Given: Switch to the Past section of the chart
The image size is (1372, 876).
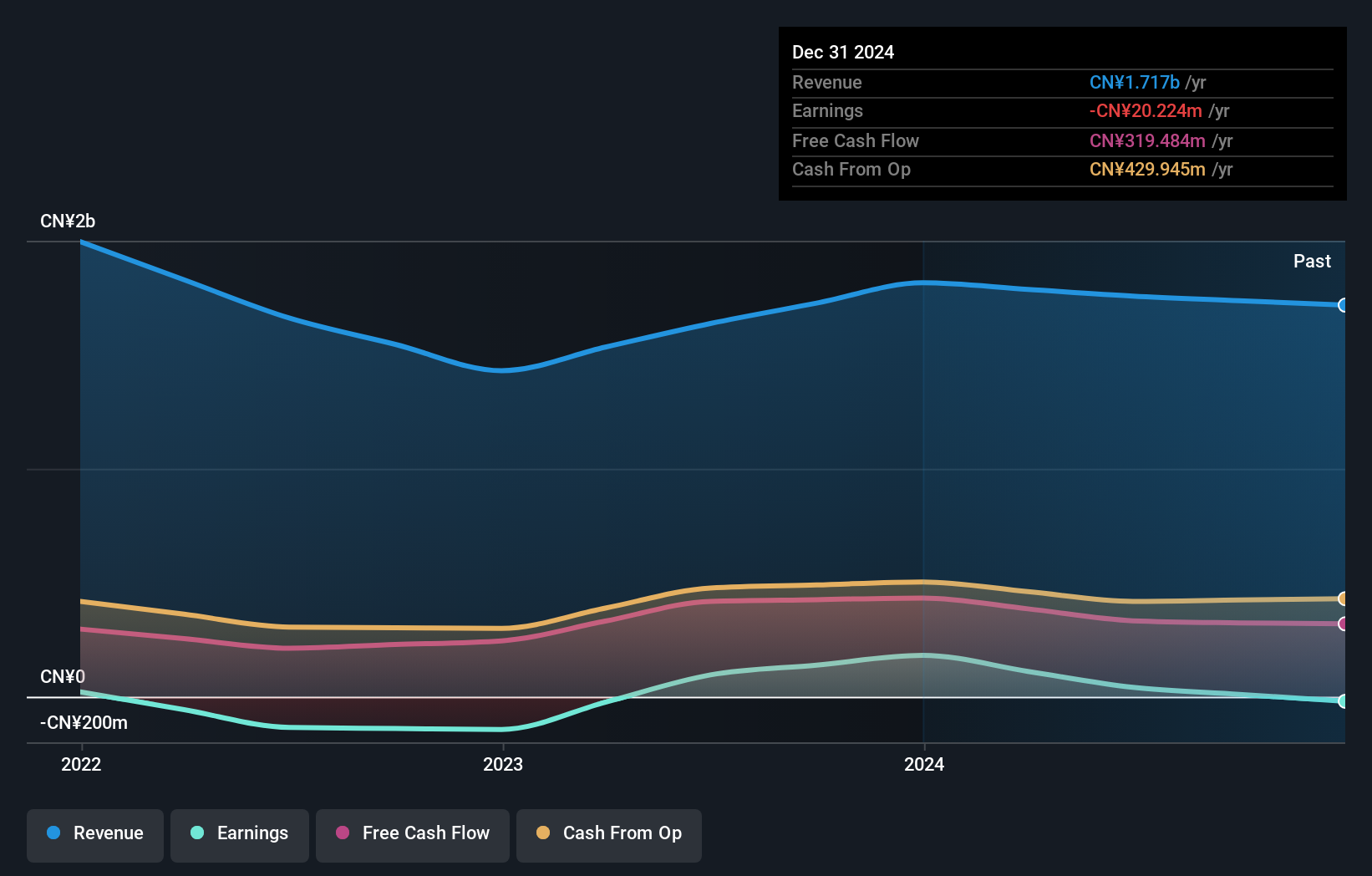Looking at the screenshot, I should coord(1312,261).
